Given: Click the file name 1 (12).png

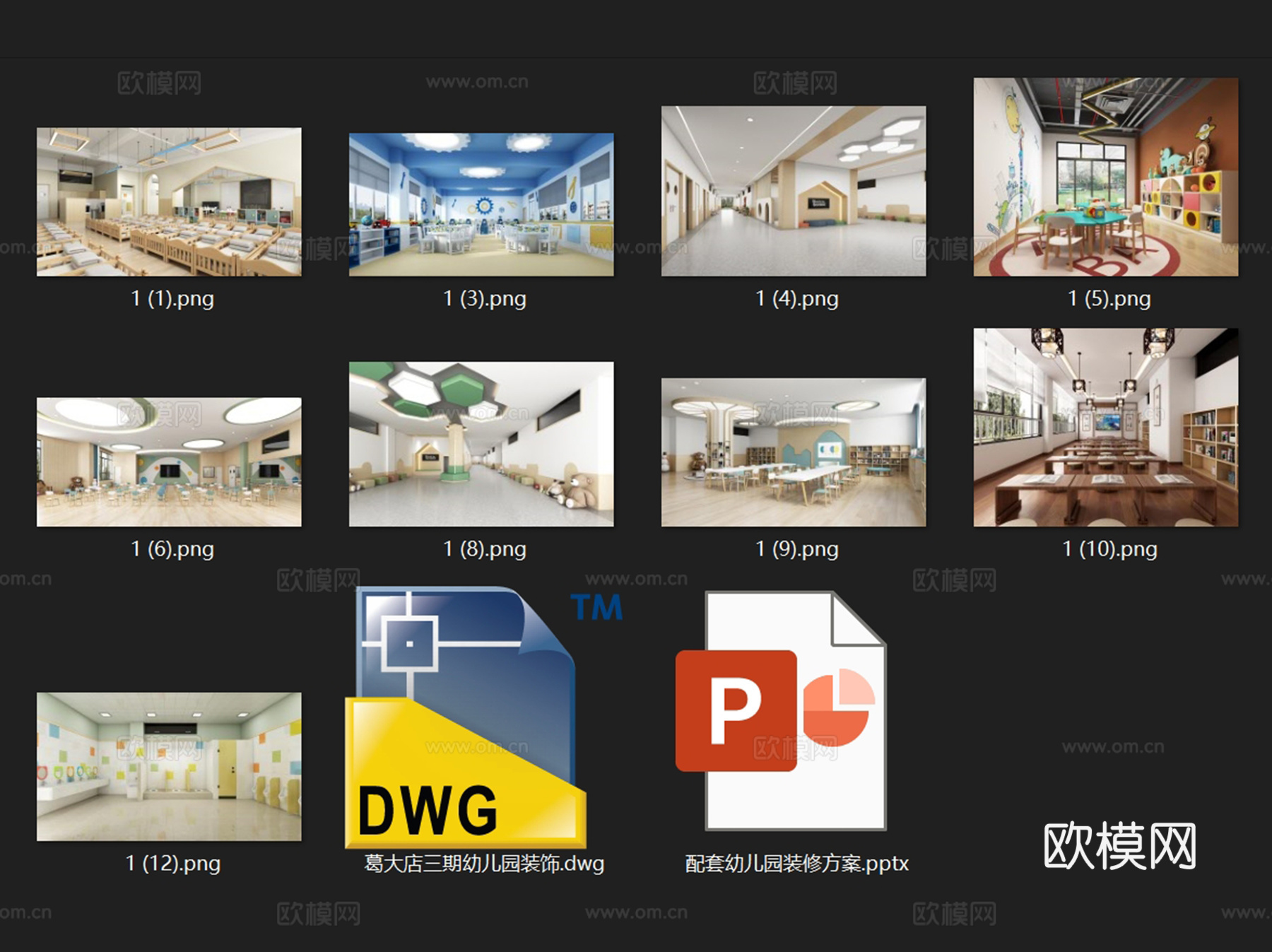Looking at the screenshot, I should [173, 863].
